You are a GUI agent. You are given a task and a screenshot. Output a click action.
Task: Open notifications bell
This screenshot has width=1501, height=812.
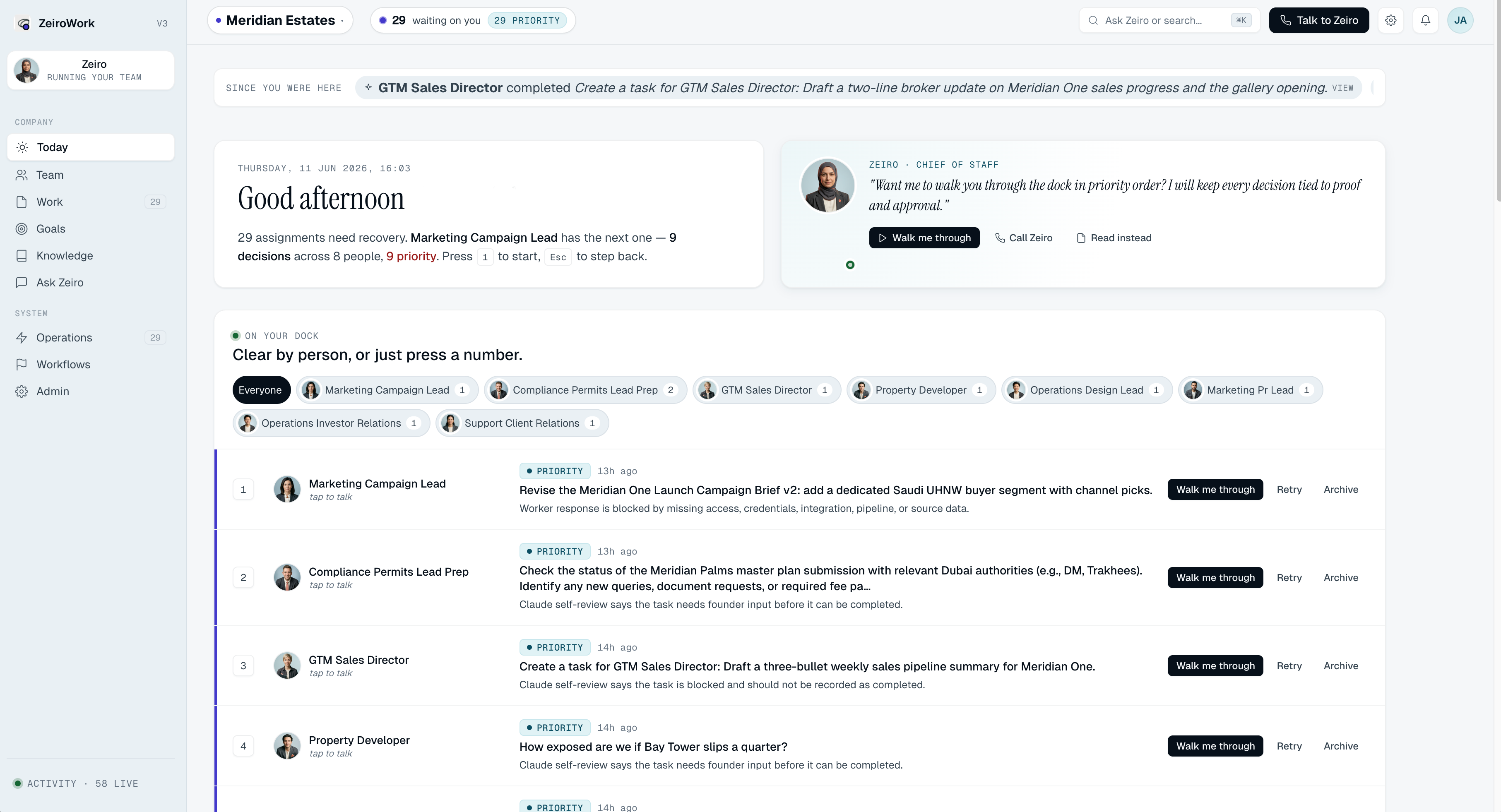coord(1425,20)
